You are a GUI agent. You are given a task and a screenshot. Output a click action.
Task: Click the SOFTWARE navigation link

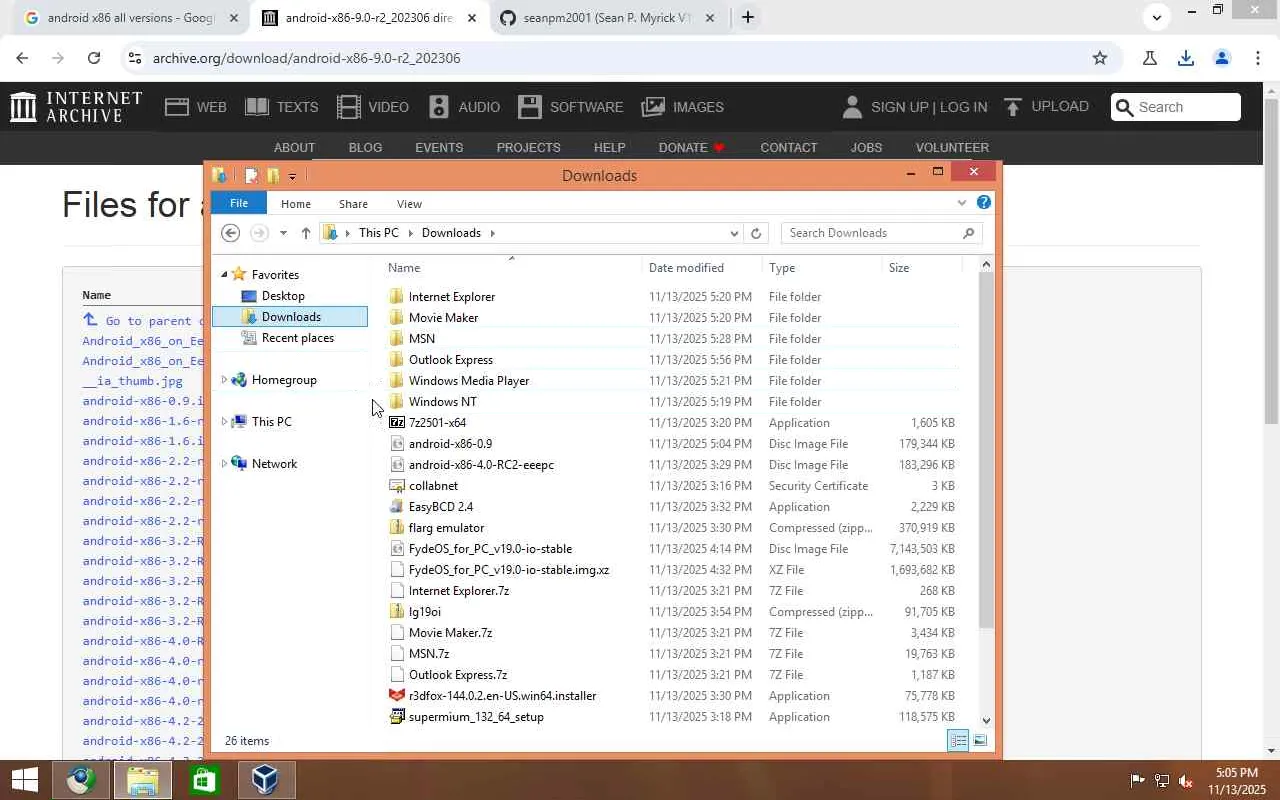pyautogui.click(x=571, y=107)
